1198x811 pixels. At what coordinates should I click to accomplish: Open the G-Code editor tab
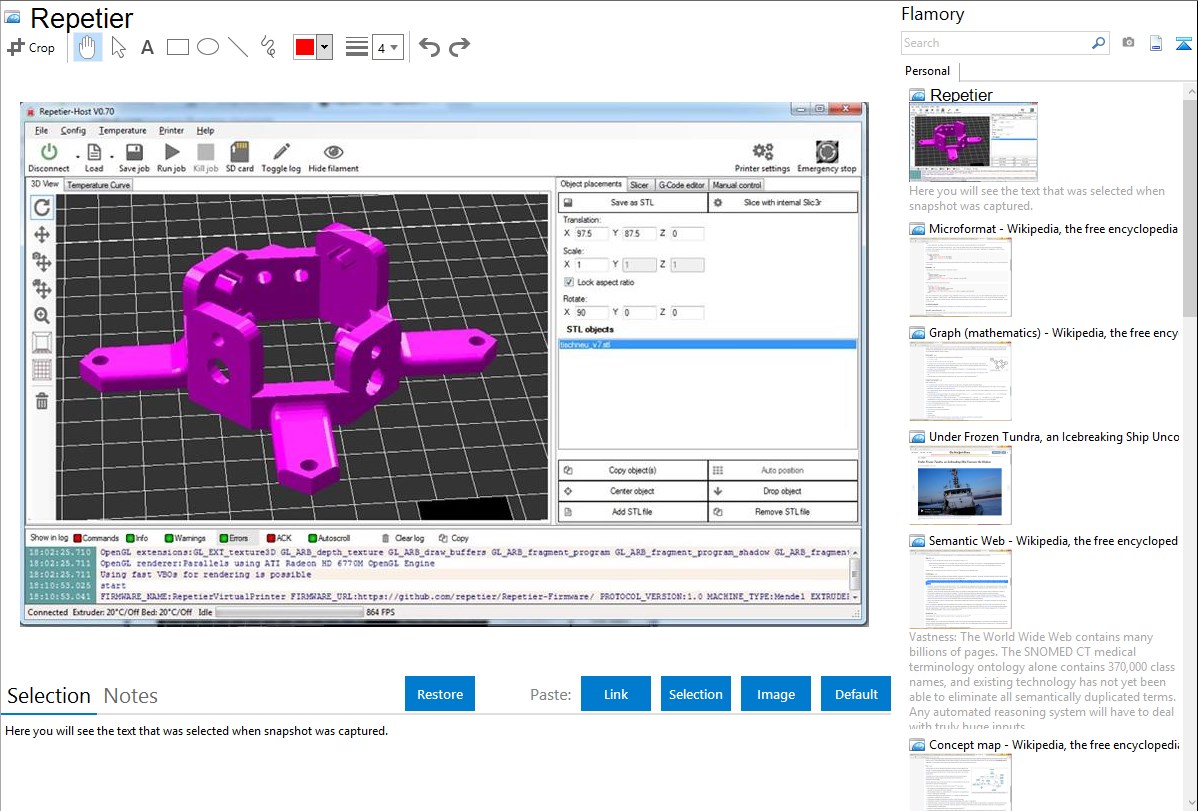[682, 185]
